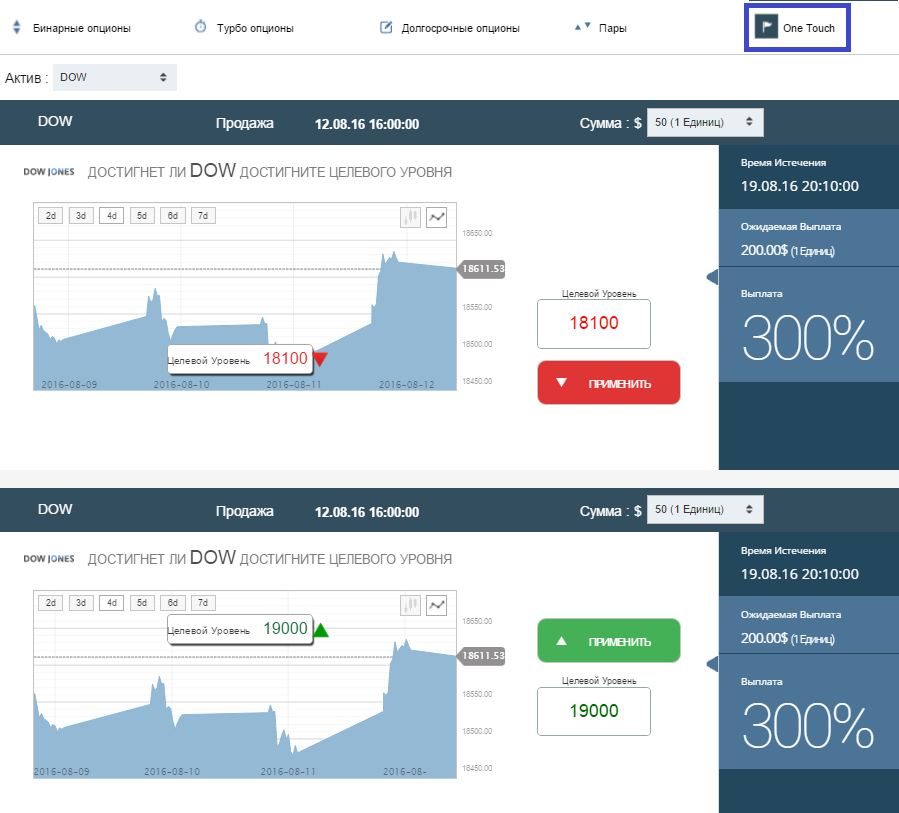Click the 18611.53 price tag on top chart
The height and width of the screenshot is (813, 899).
(x=482, y=268)
